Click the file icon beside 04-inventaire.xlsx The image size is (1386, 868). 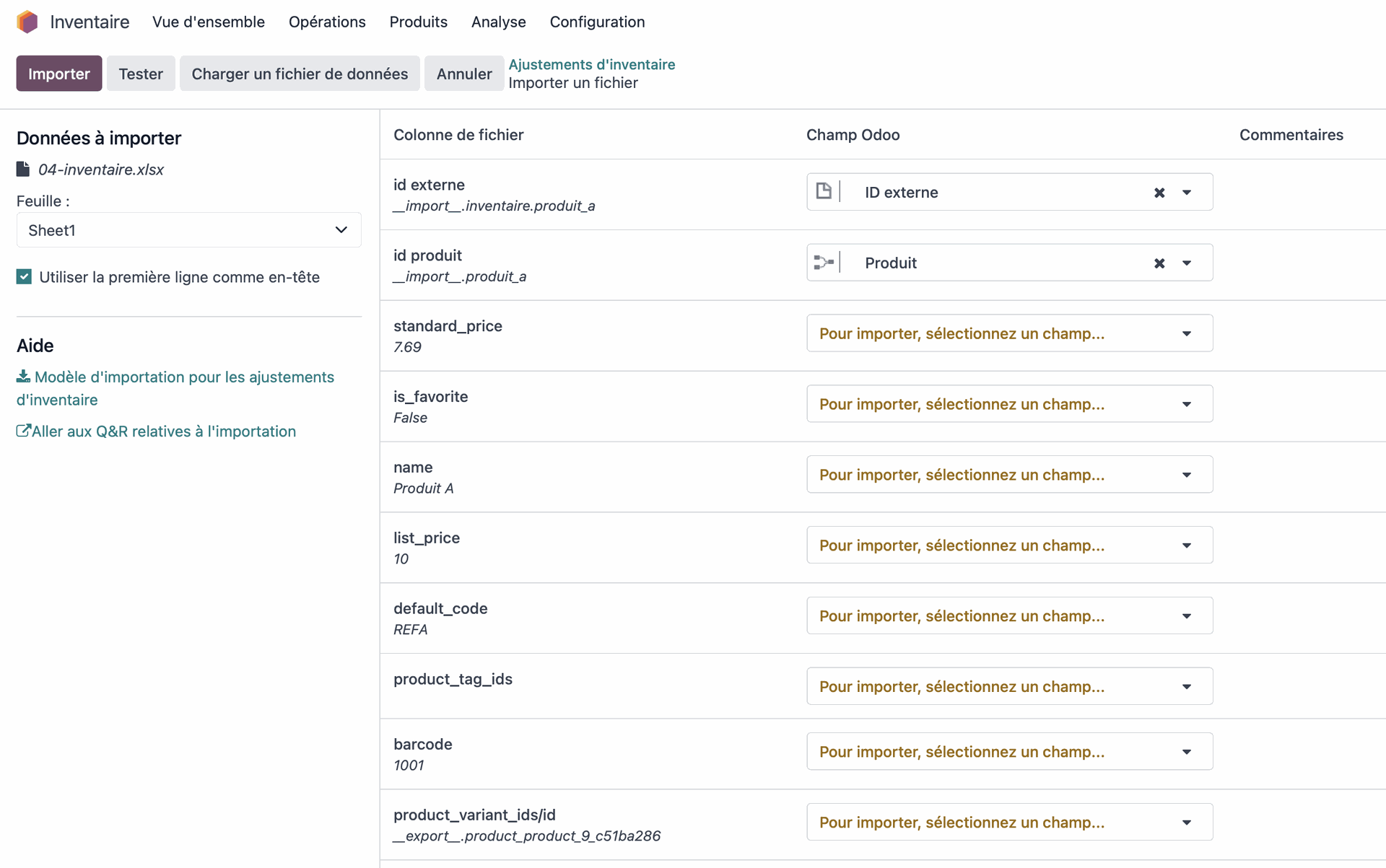click(22, 169)
